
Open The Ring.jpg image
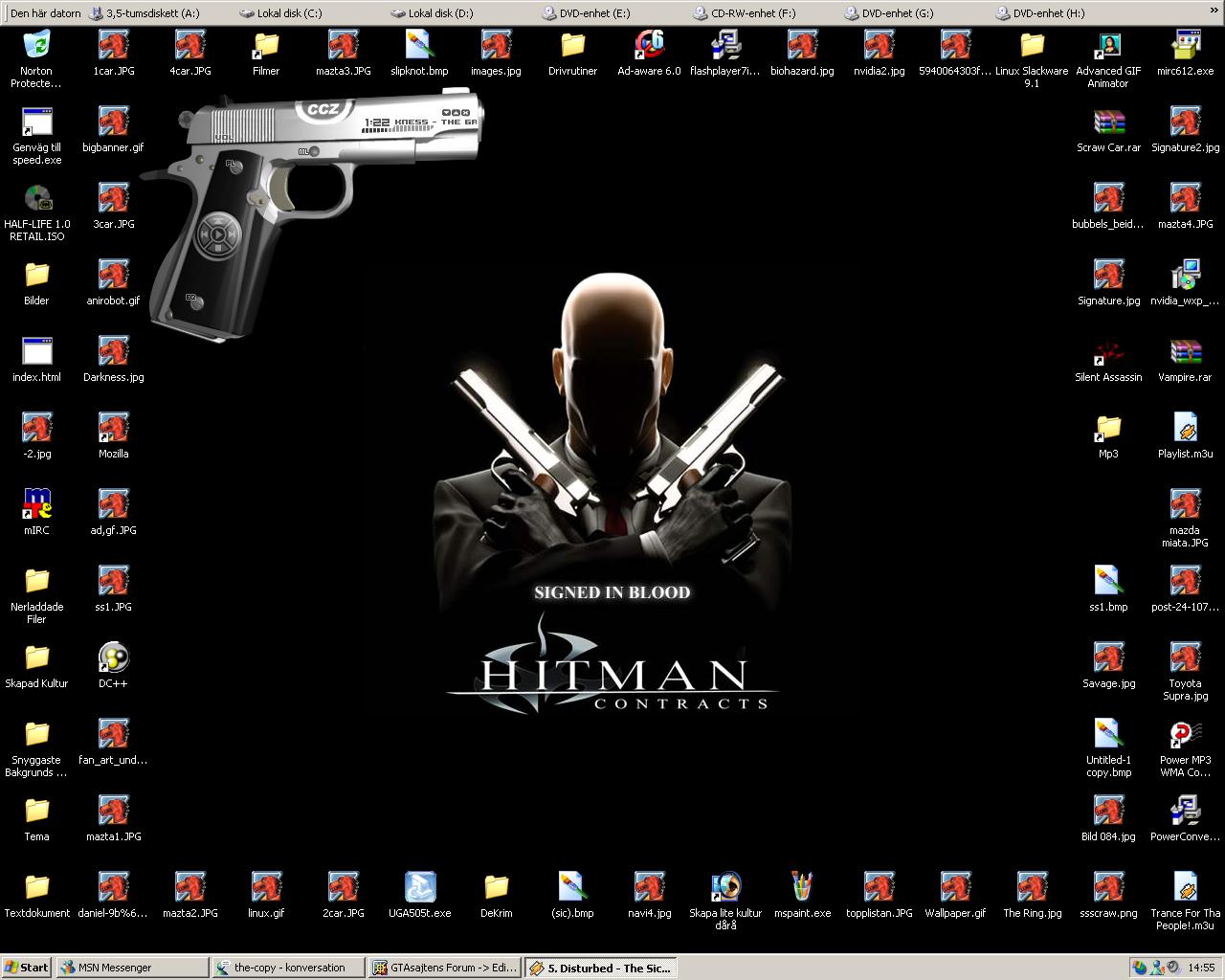1032,895
